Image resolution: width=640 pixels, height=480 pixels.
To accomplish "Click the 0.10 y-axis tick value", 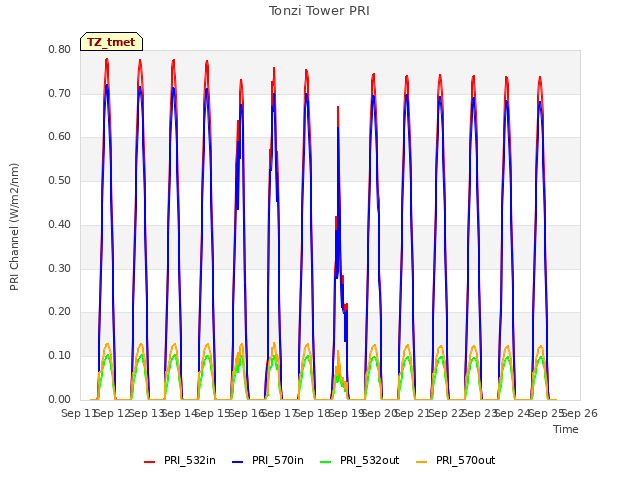I will [x=60, y=356].
